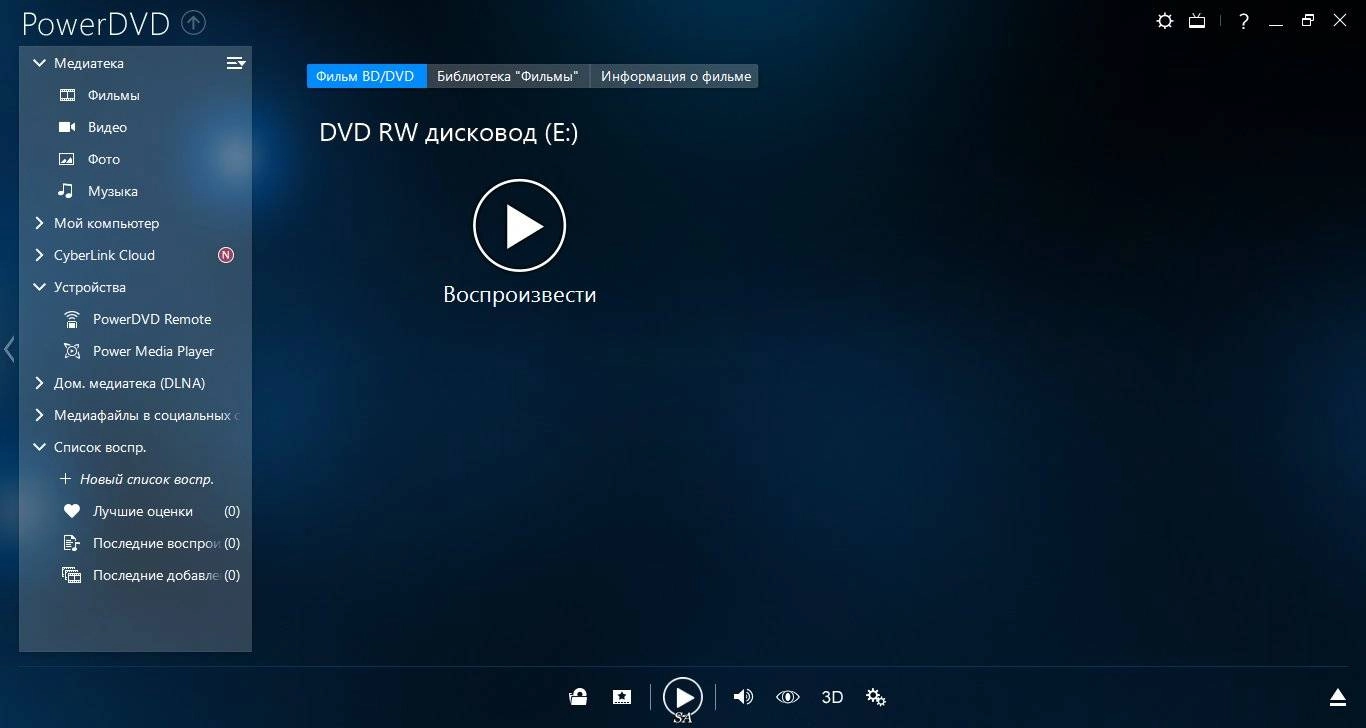Click the PowerDVD upgrade arrow icon

[x=195, y=22]
